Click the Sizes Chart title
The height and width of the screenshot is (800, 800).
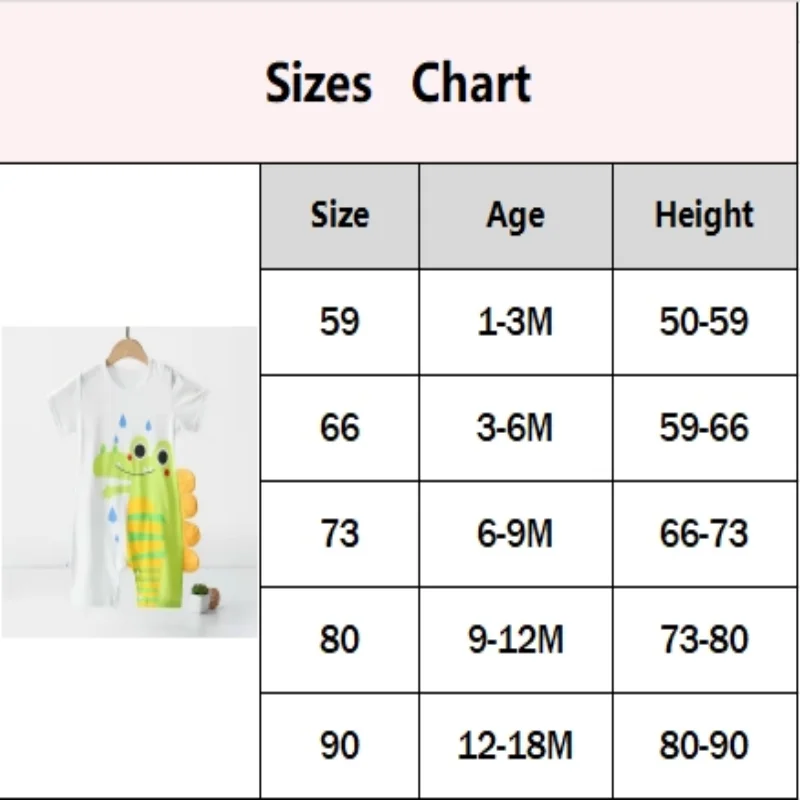click(x=398, y=83)
